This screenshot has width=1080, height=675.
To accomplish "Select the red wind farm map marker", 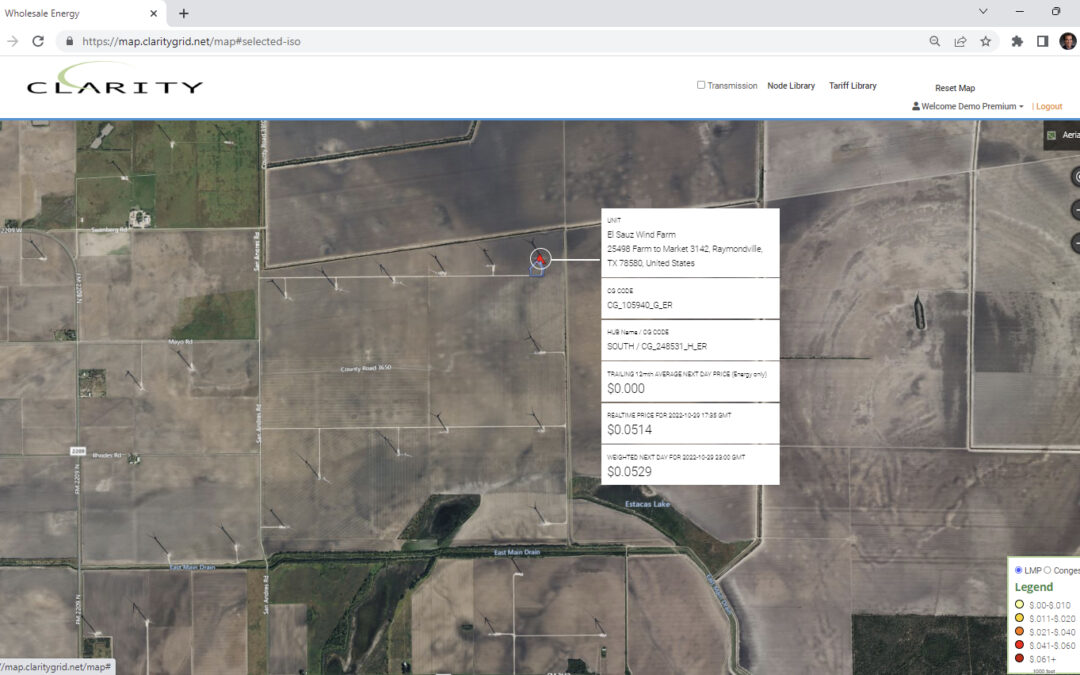I will point(541,258).
